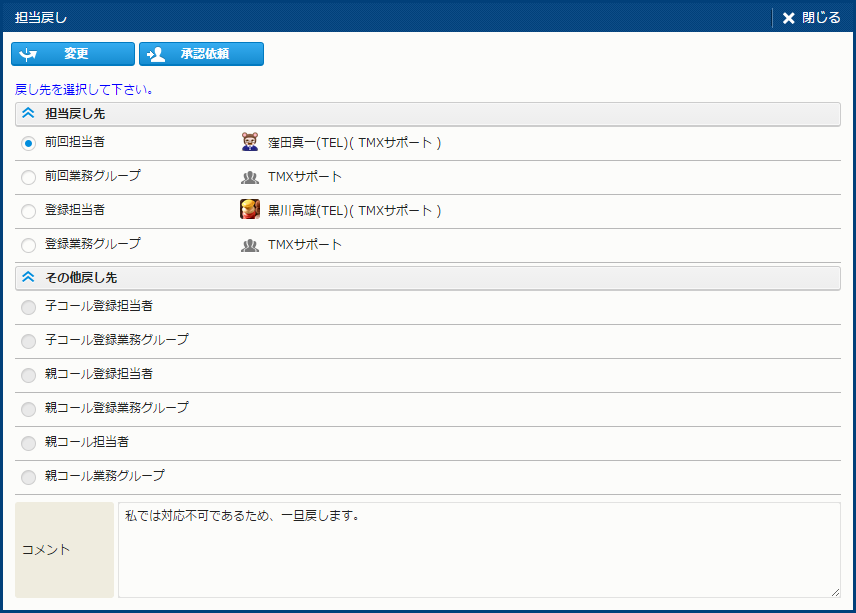
Task: Collapse the その他戻し先 section
Action: tap(28, 277)
